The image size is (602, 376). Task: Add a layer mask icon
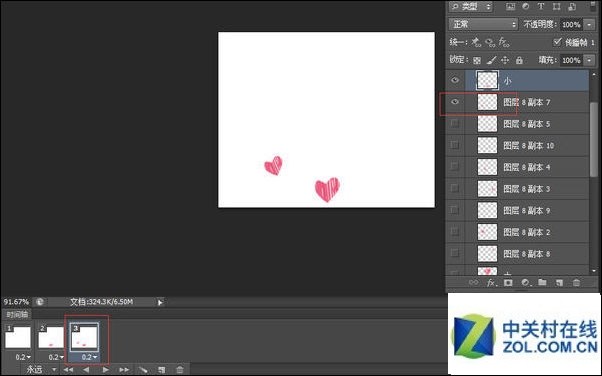point(508,283)
